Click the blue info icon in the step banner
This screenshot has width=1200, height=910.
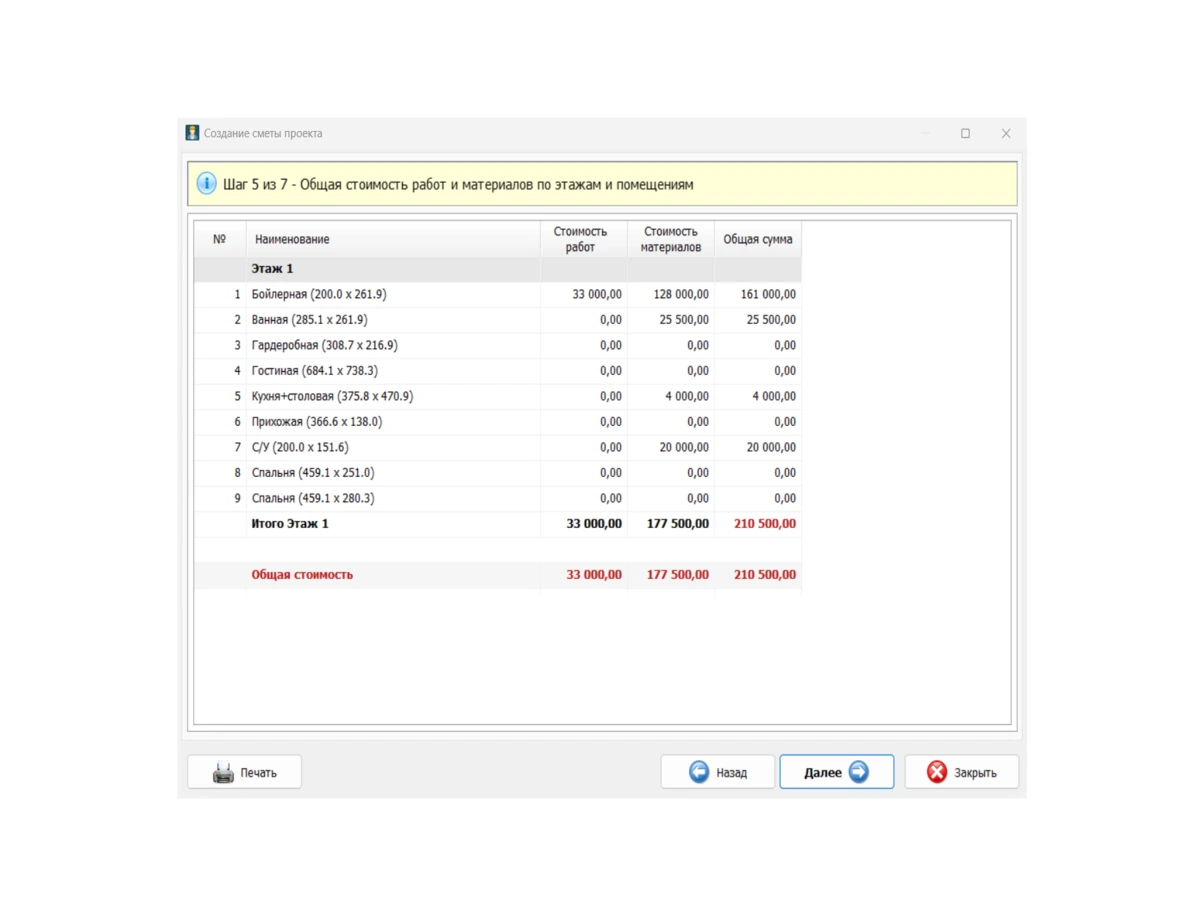pyautogui.click(x=206, y=184)
